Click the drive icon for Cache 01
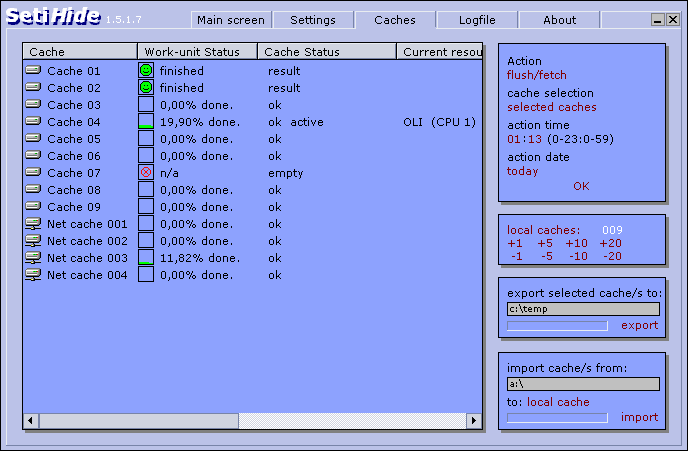This screenshot has height=451, width=688. pos(33,70)
